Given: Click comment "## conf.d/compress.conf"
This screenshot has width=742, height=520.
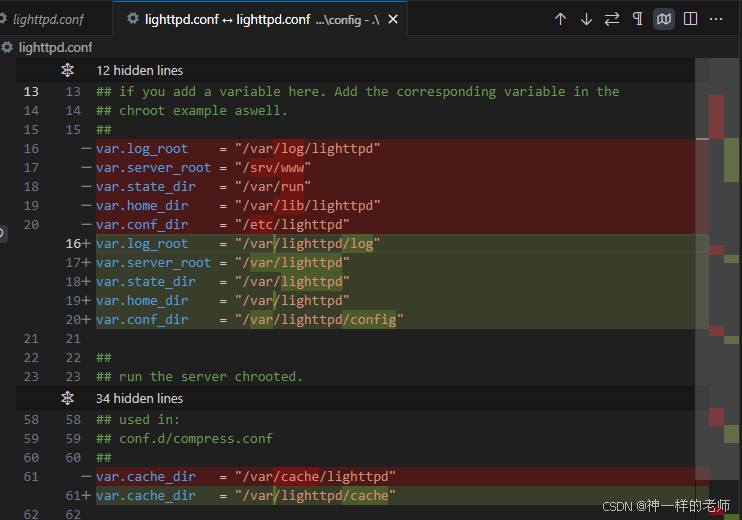Looking at the screenshot, I should pyautogui.click(x=185, y=439).
